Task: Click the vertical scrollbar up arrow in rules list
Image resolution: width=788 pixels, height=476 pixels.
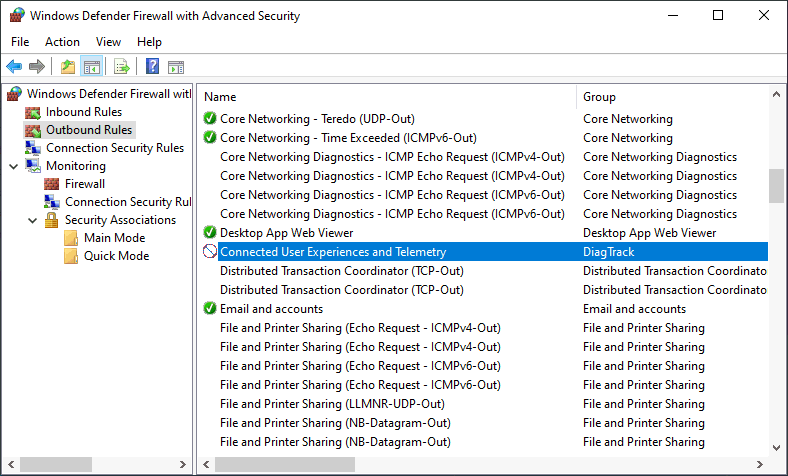Action: coord(776,94)
